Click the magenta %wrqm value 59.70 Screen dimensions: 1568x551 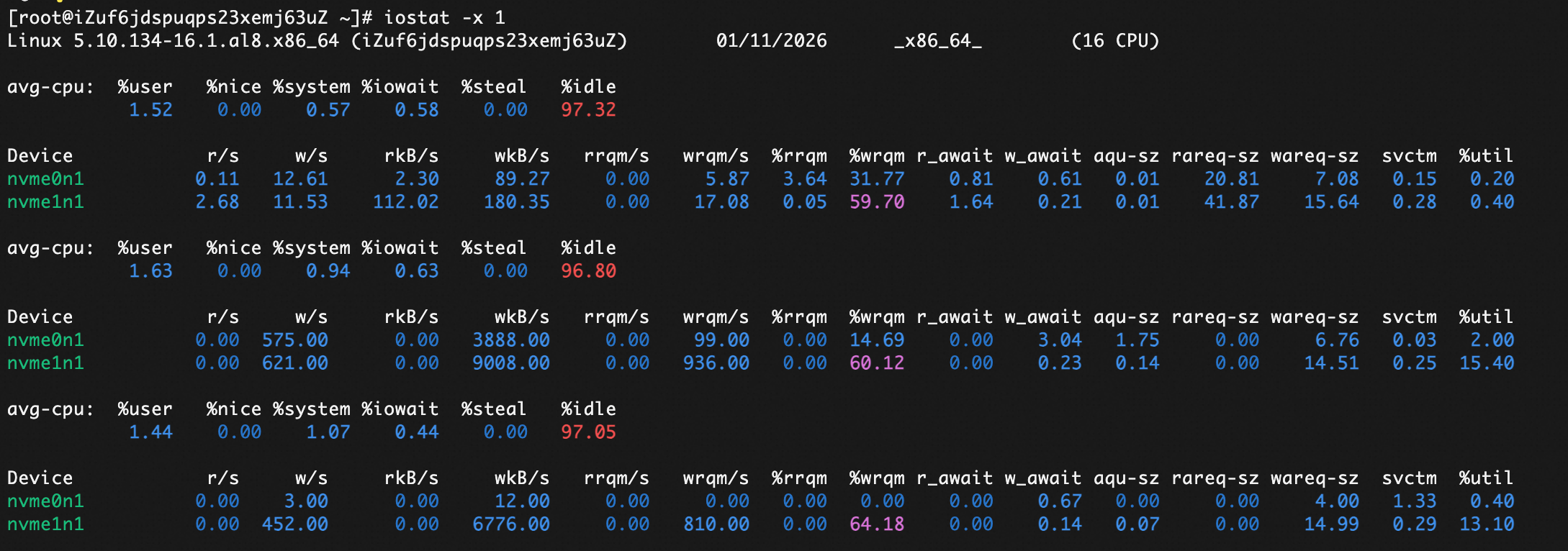pos(876,202)
